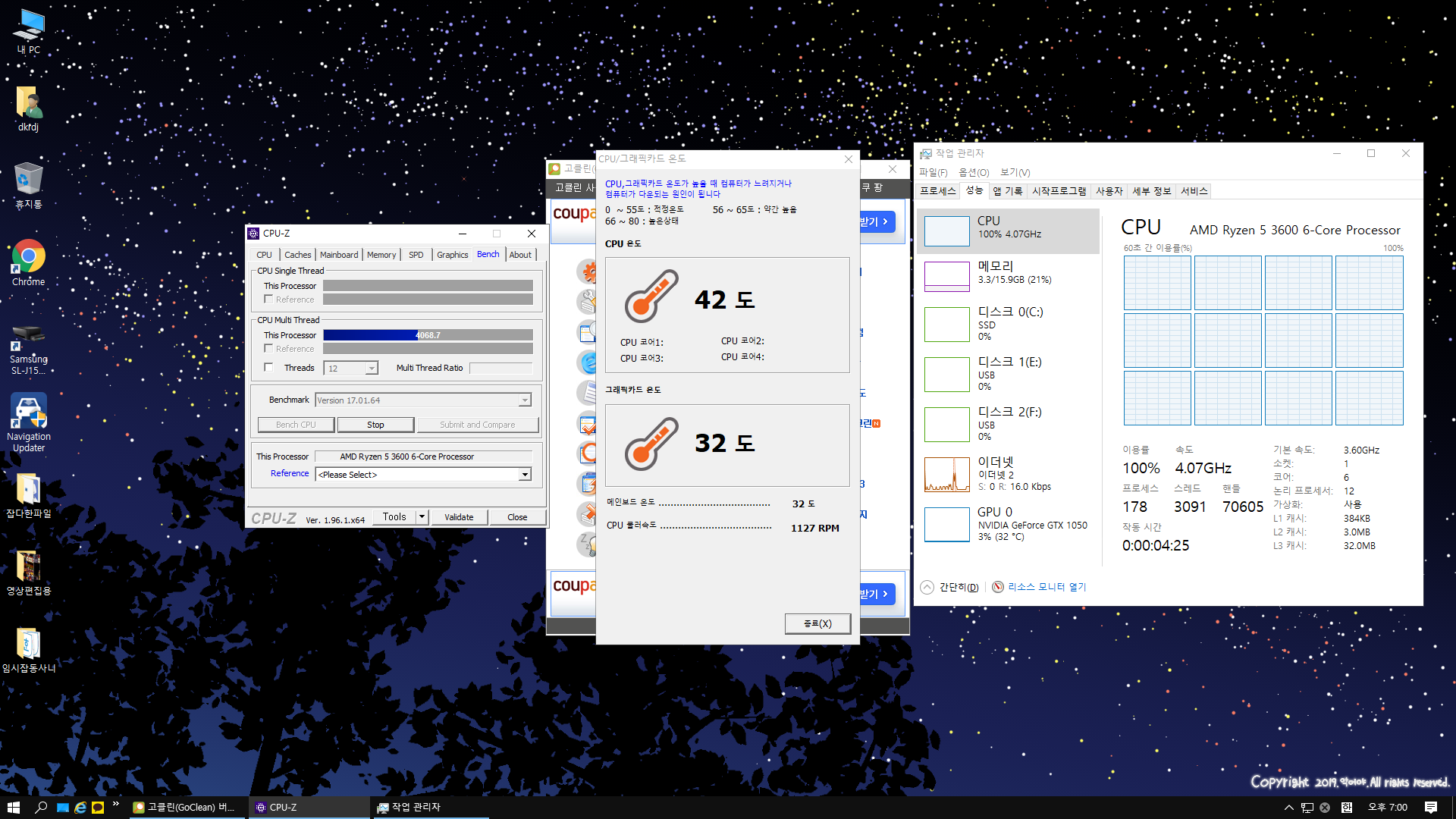Switch to the CPU tab in CPU-Z

pos(264,255)
